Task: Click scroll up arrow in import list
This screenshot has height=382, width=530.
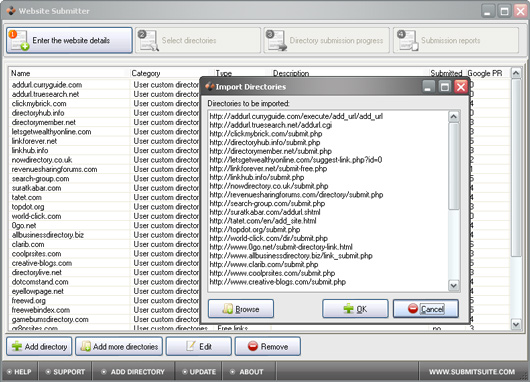Action: coord(454,117)
